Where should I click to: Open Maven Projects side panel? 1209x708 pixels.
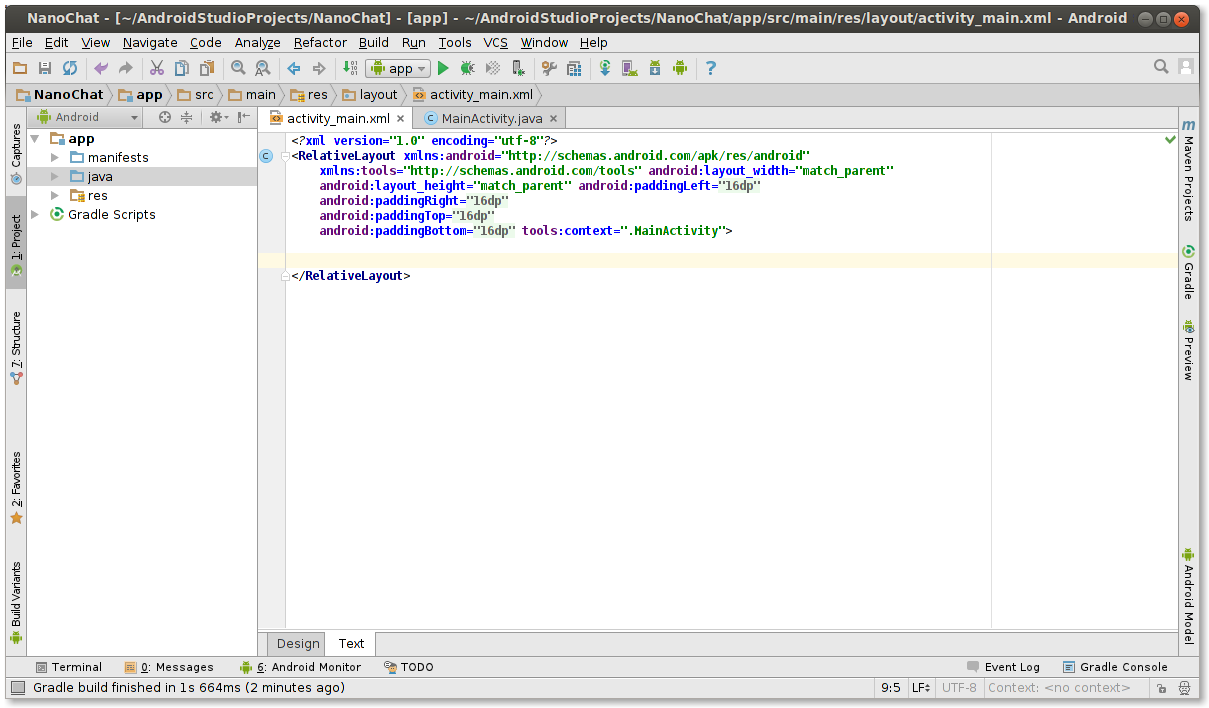[1188, 171]
